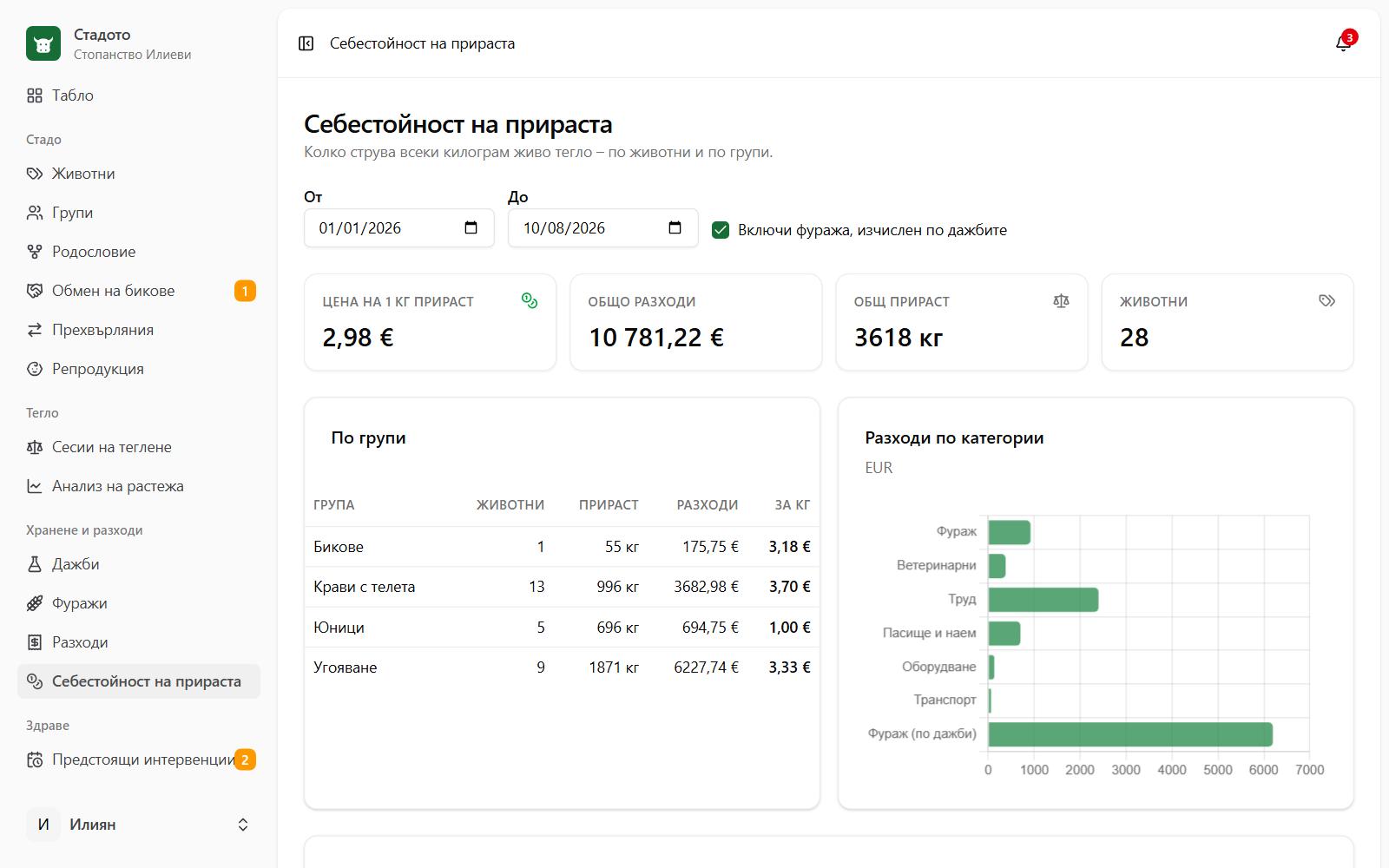Click the Репродукция icon

tap(35, 369)
